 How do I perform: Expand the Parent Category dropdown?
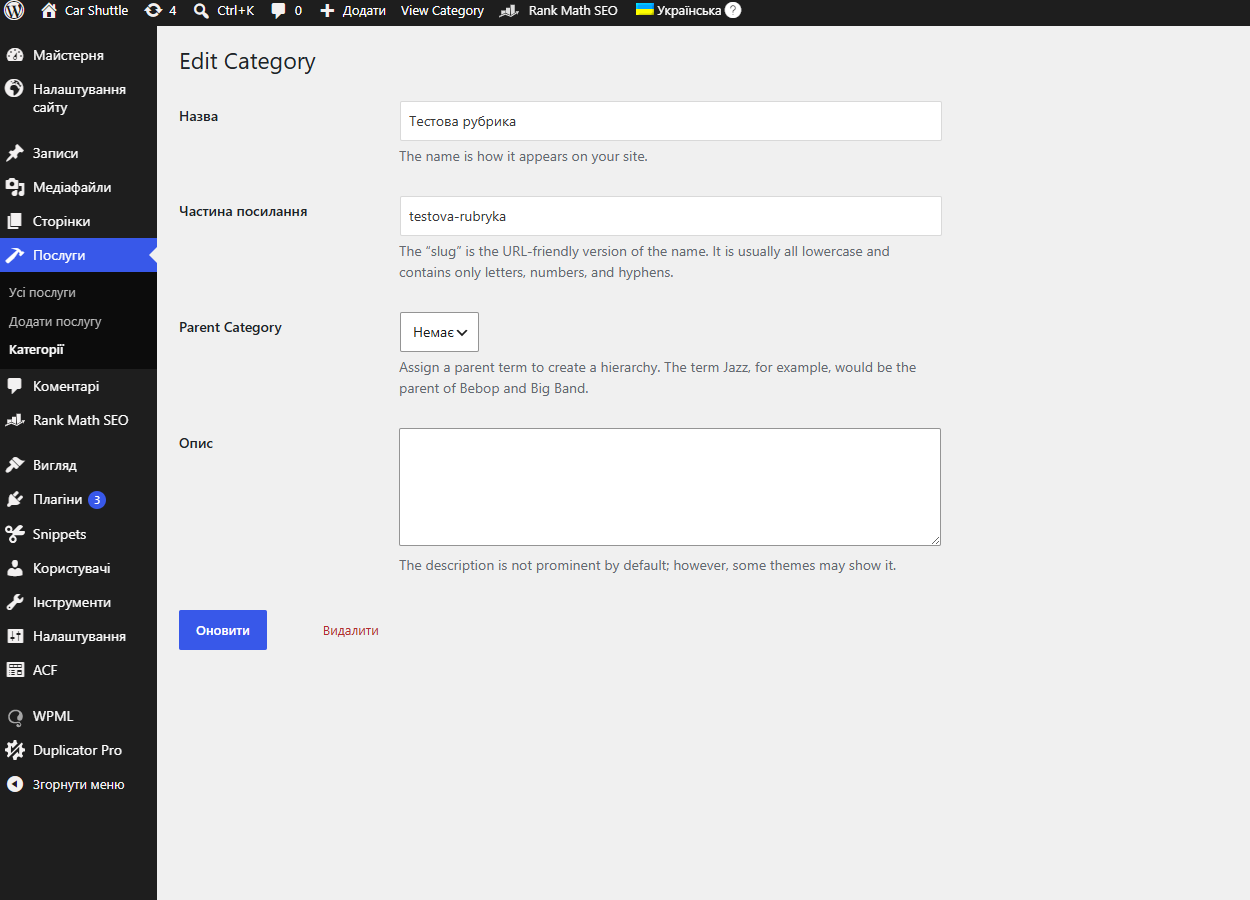(x=439, y=332)
